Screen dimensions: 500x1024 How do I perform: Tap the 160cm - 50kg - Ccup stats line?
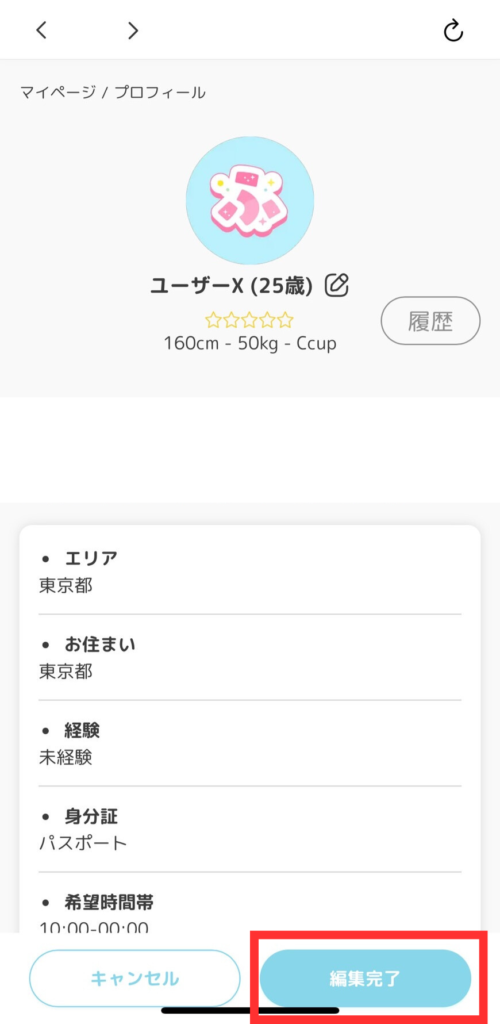(250, 344)
